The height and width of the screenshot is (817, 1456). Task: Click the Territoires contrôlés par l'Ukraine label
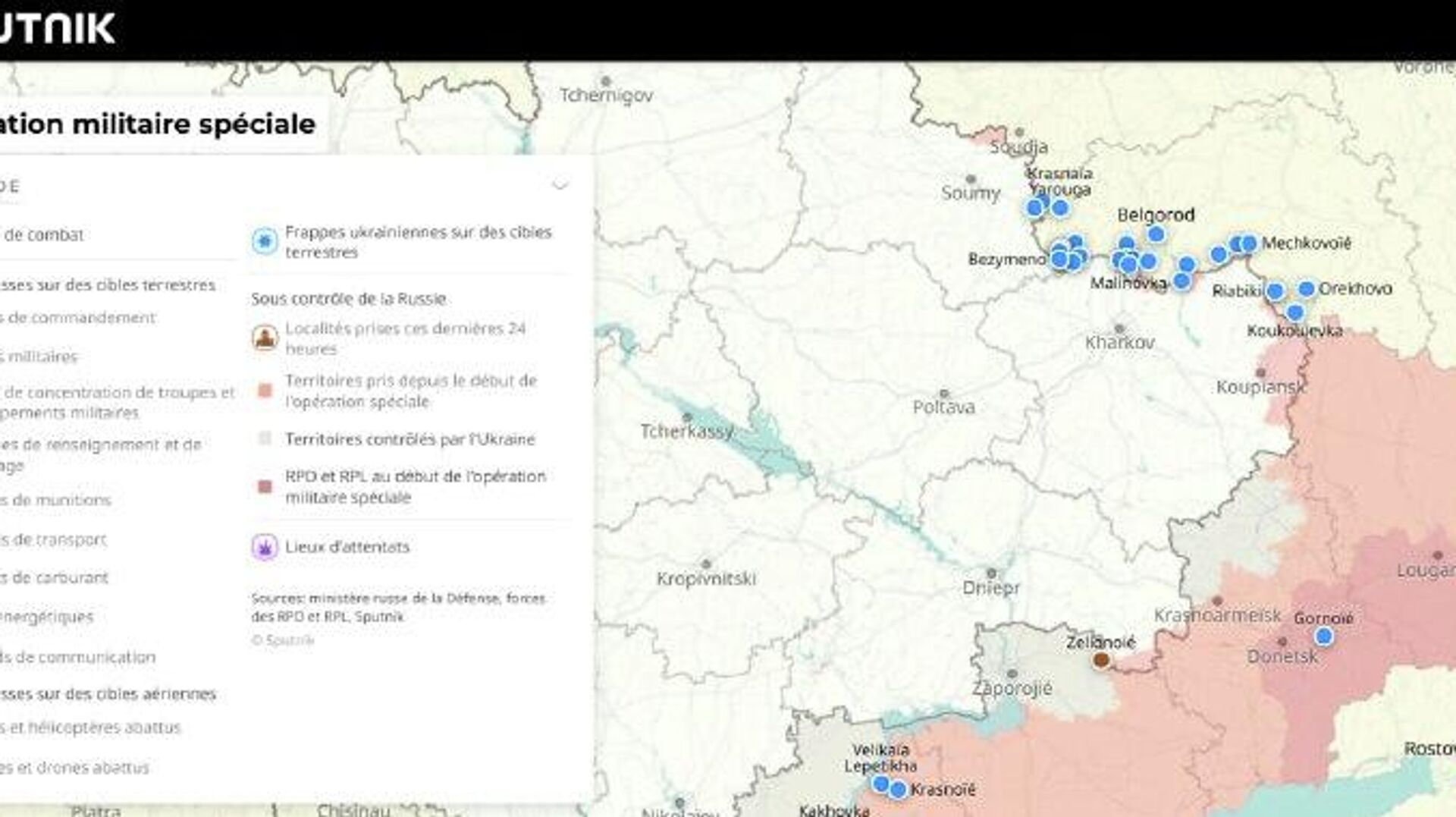pos(409,439)
